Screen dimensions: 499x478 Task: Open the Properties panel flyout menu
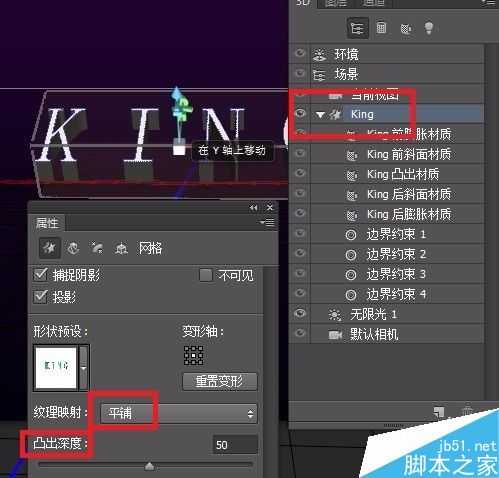click(267, 222)
